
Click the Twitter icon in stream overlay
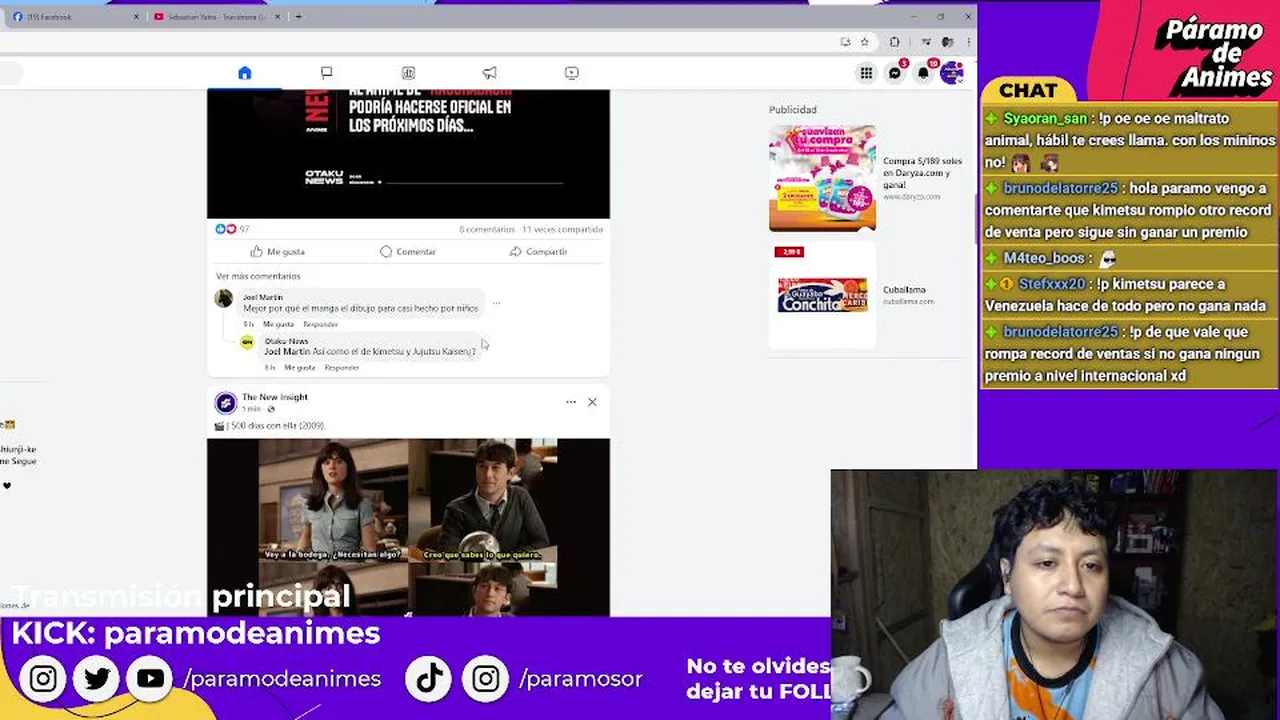97,679
